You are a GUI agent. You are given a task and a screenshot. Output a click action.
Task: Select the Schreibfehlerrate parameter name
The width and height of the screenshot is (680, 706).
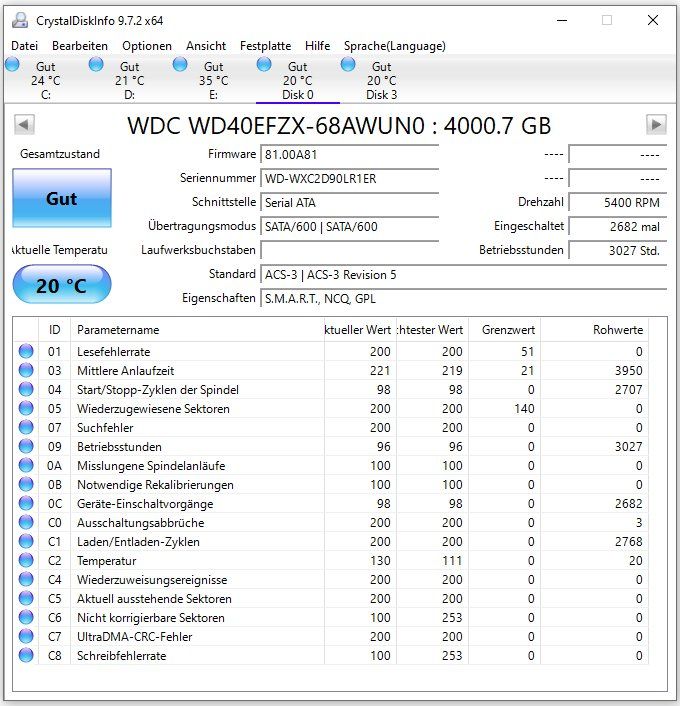pos(122,656)
